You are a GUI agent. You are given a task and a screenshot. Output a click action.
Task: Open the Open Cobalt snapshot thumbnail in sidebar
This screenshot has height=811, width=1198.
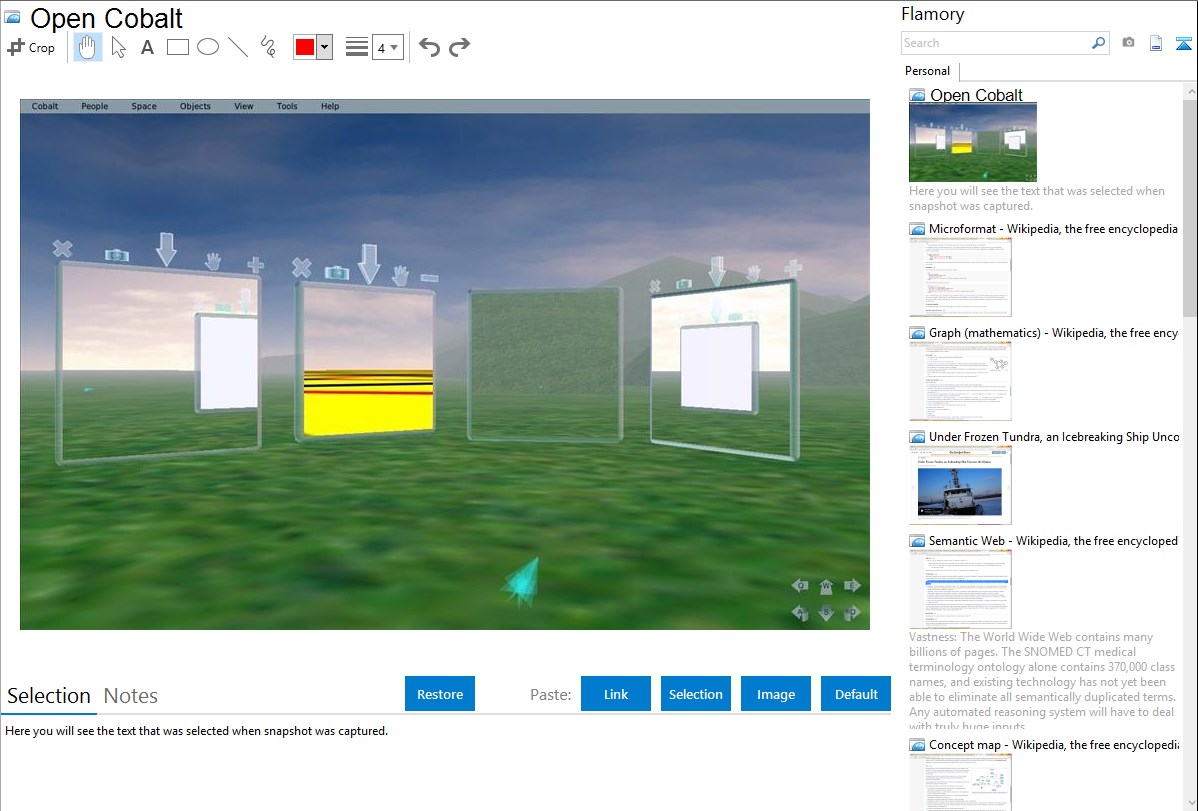click(973, 142)
